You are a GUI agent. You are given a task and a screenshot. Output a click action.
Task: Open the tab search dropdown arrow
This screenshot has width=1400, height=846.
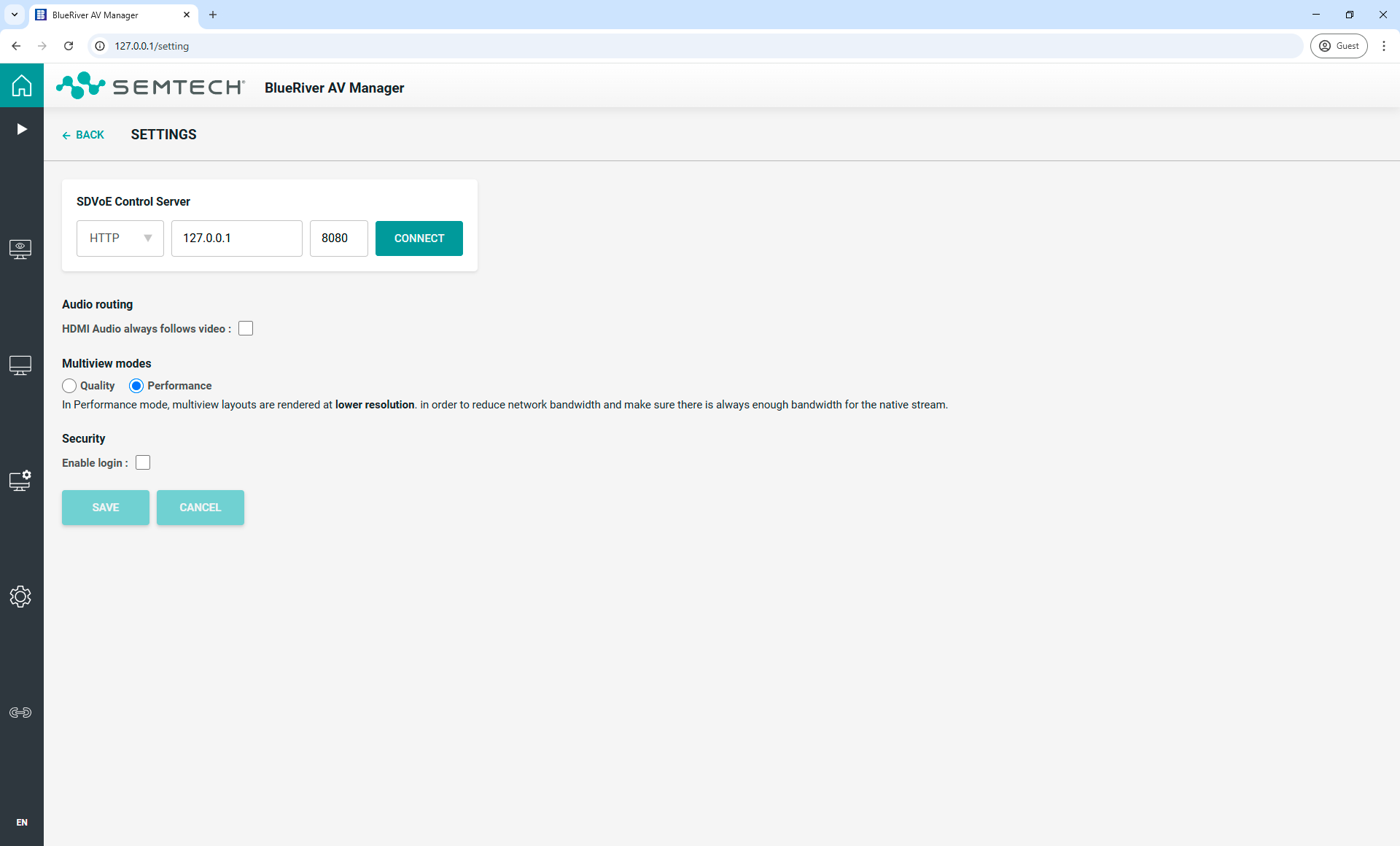[14, 15]
